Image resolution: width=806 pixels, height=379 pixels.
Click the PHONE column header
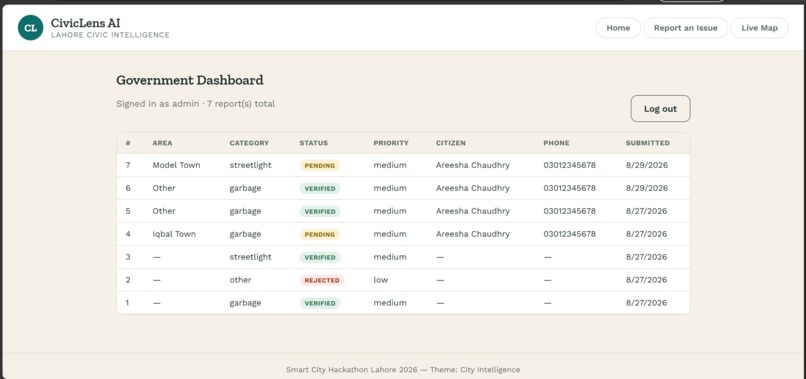(556, 143)
